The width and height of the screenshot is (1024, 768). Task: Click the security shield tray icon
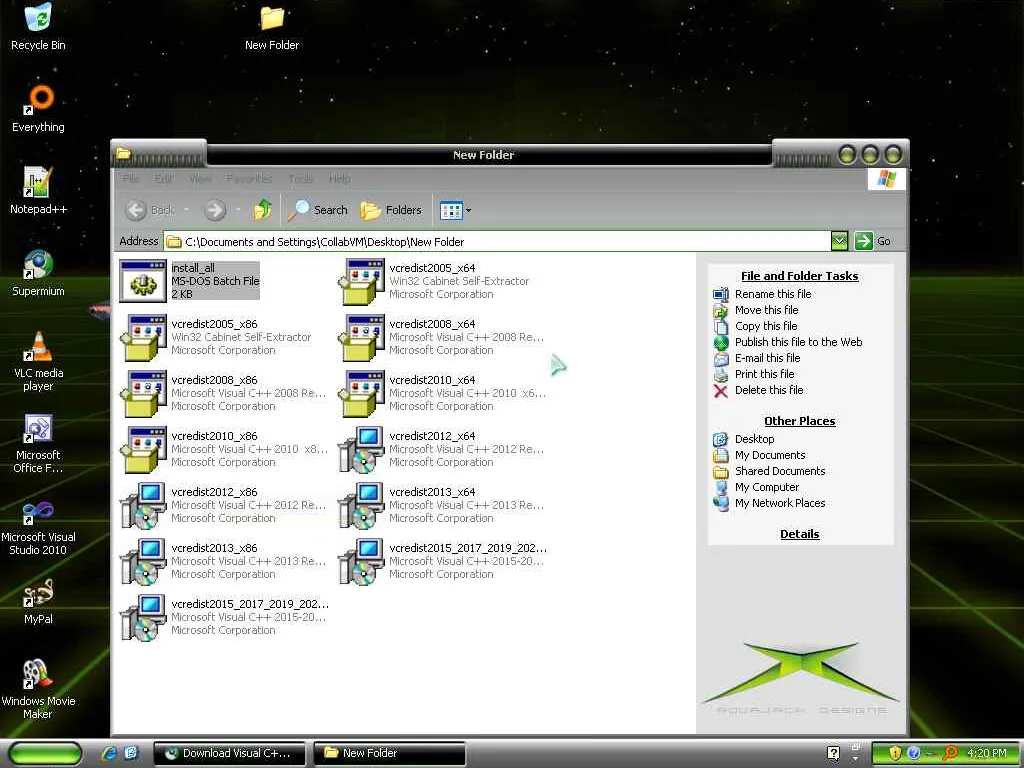[895, 753]
